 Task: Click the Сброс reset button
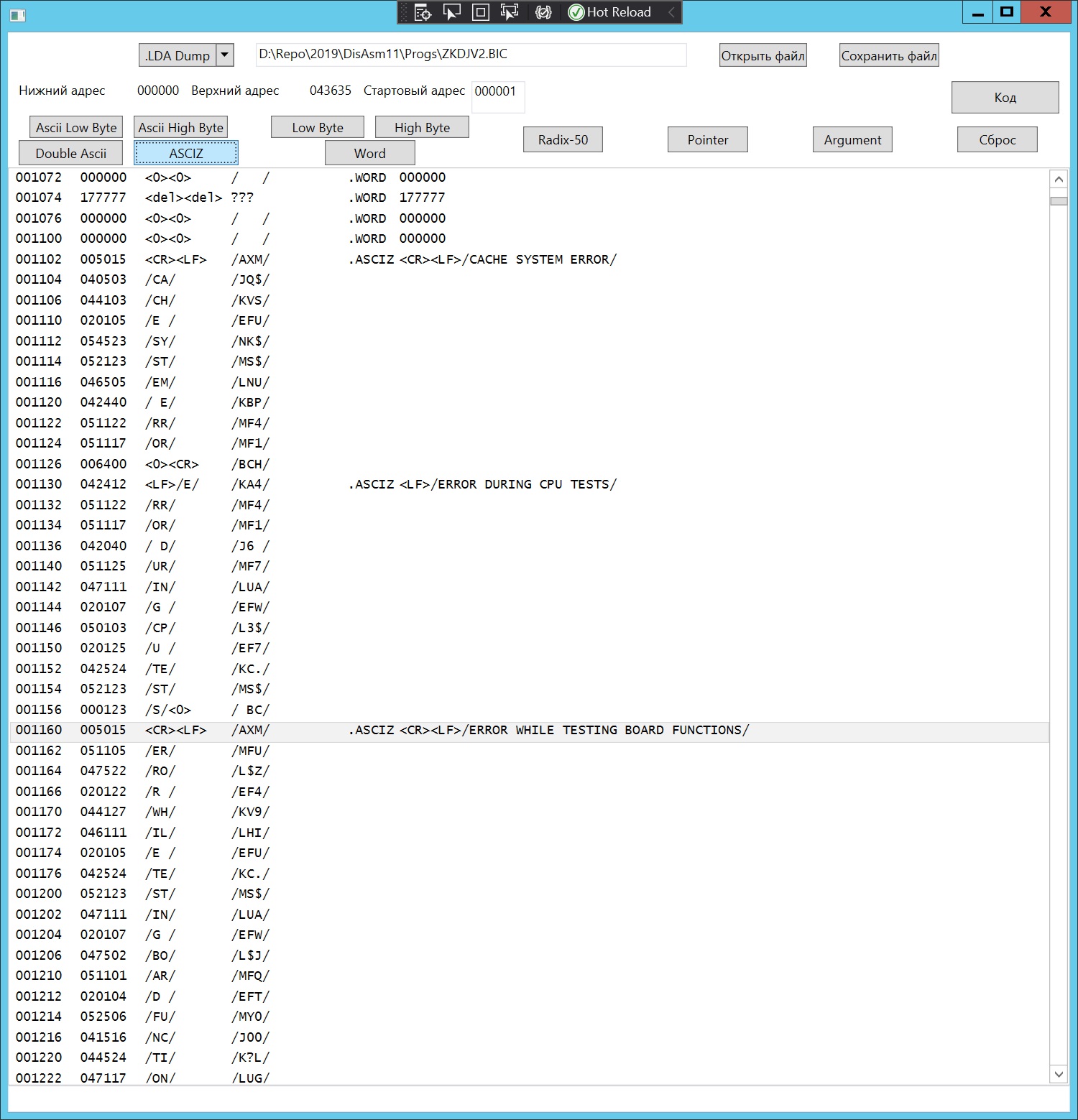pos(997,139)
